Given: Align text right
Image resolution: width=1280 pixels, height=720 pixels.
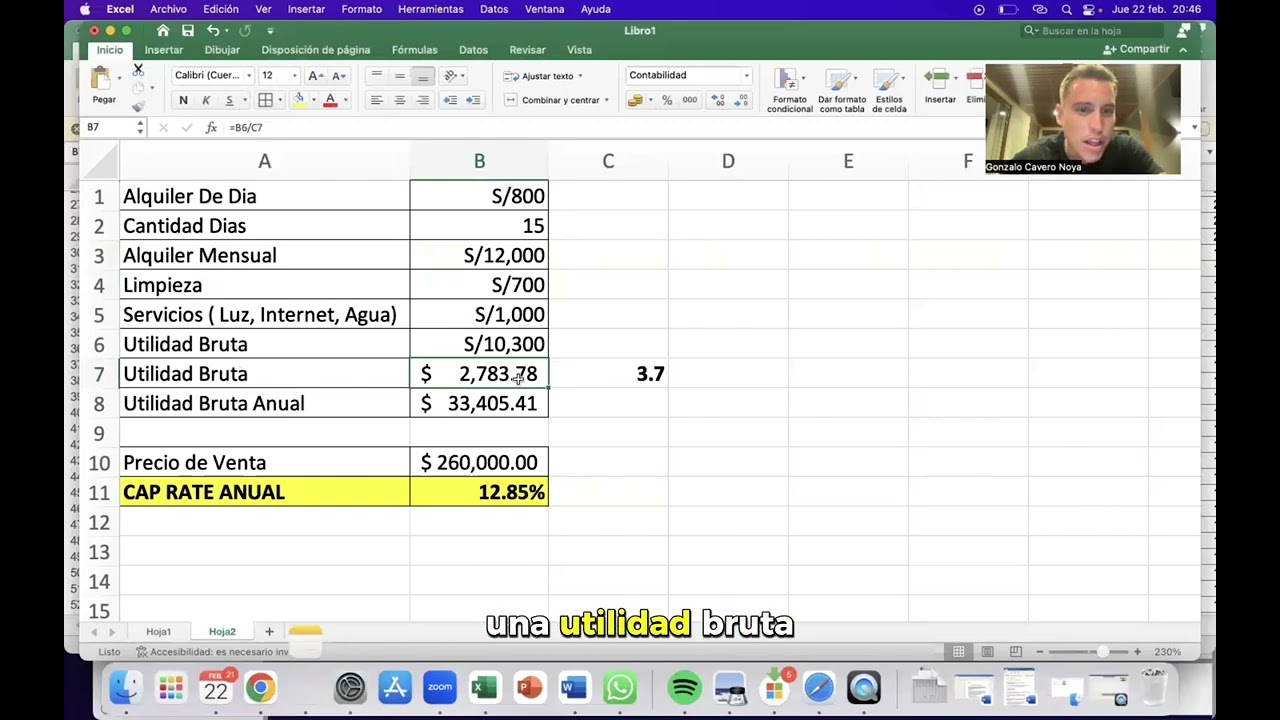Looking at the screenshot, I should 423,100.
